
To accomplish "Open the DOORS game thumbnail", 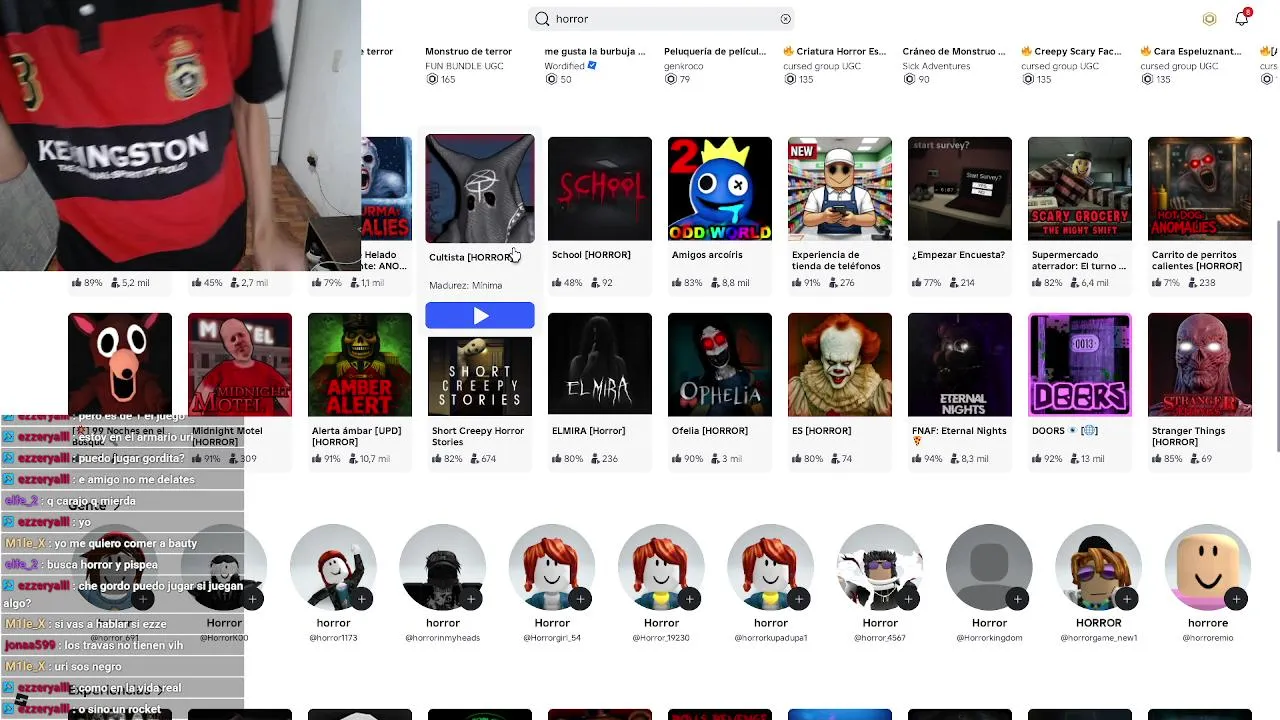I will coord(1080,365).
